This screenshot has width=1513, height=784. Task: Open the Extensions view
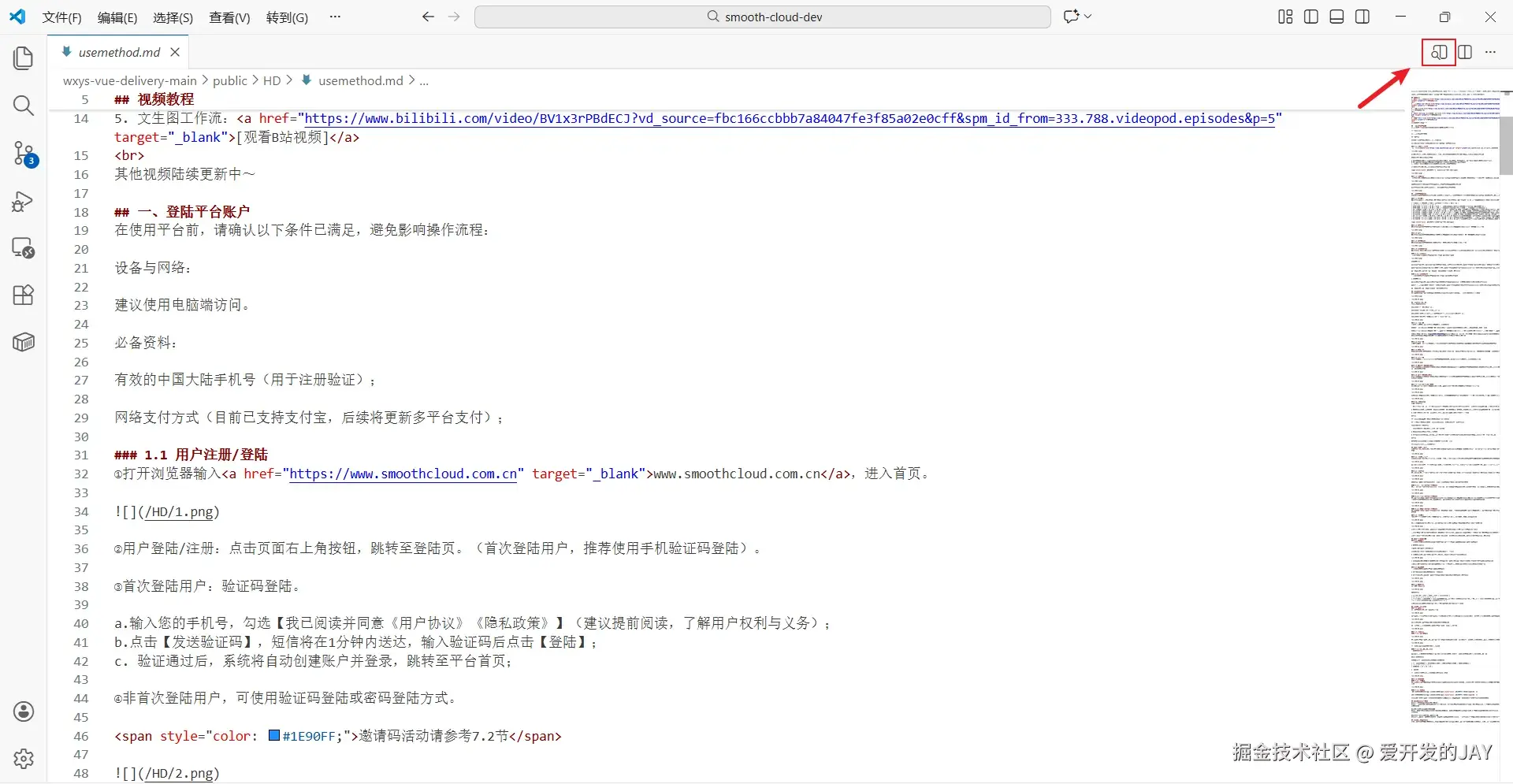23,295
